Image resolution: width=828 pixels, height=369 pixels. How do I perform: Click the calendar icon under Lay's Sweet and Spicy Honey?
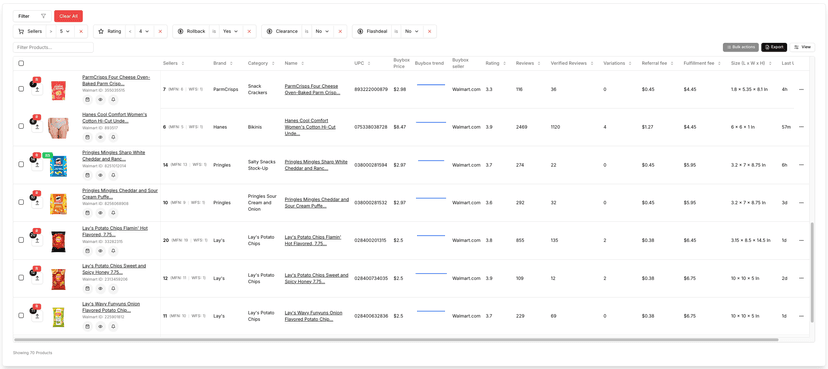(88, 289)
